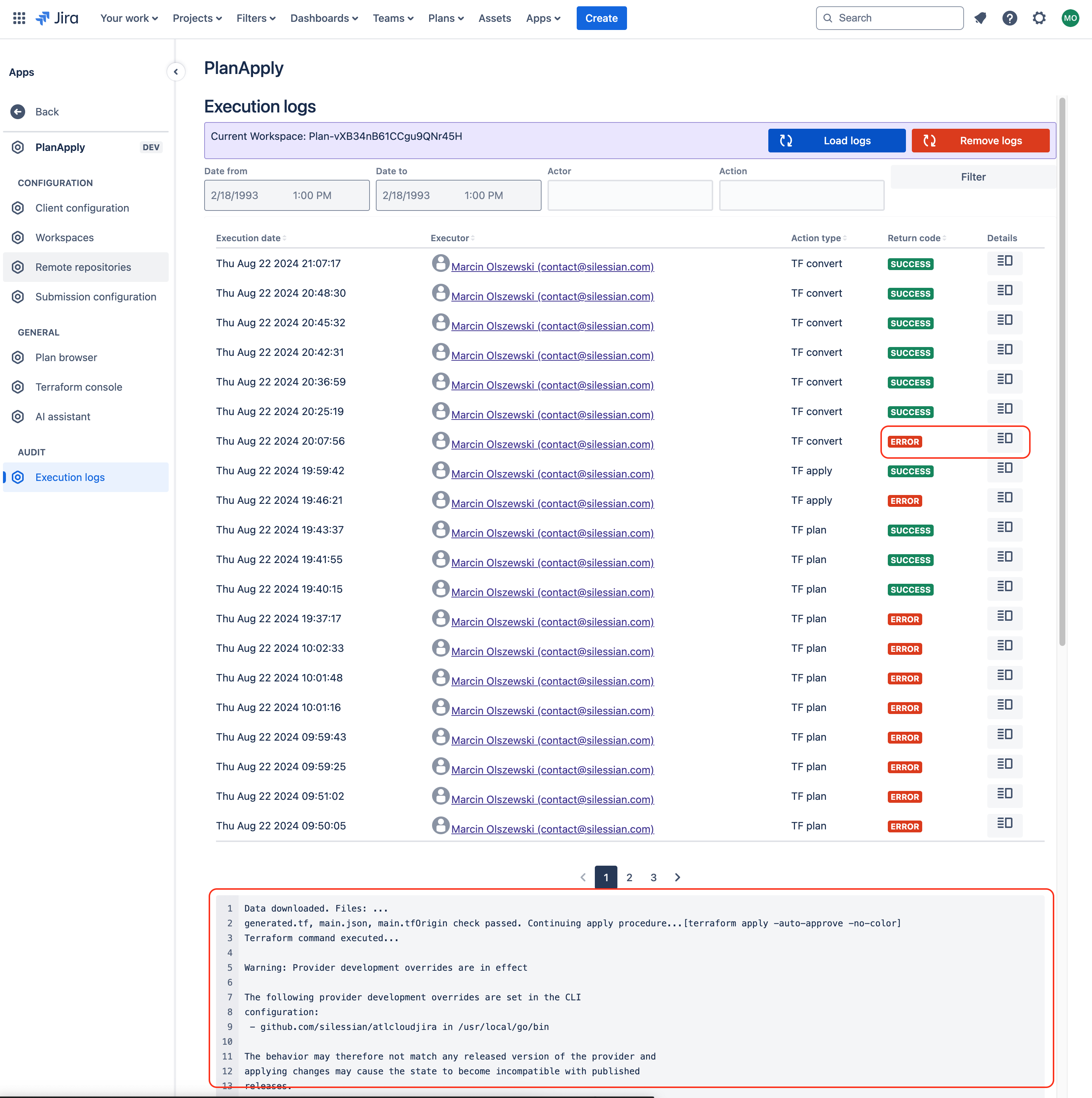Viewport: 1092px width, 1098px height.
Task: Click the Actor filter input field
Action: (x=630, y=195)
